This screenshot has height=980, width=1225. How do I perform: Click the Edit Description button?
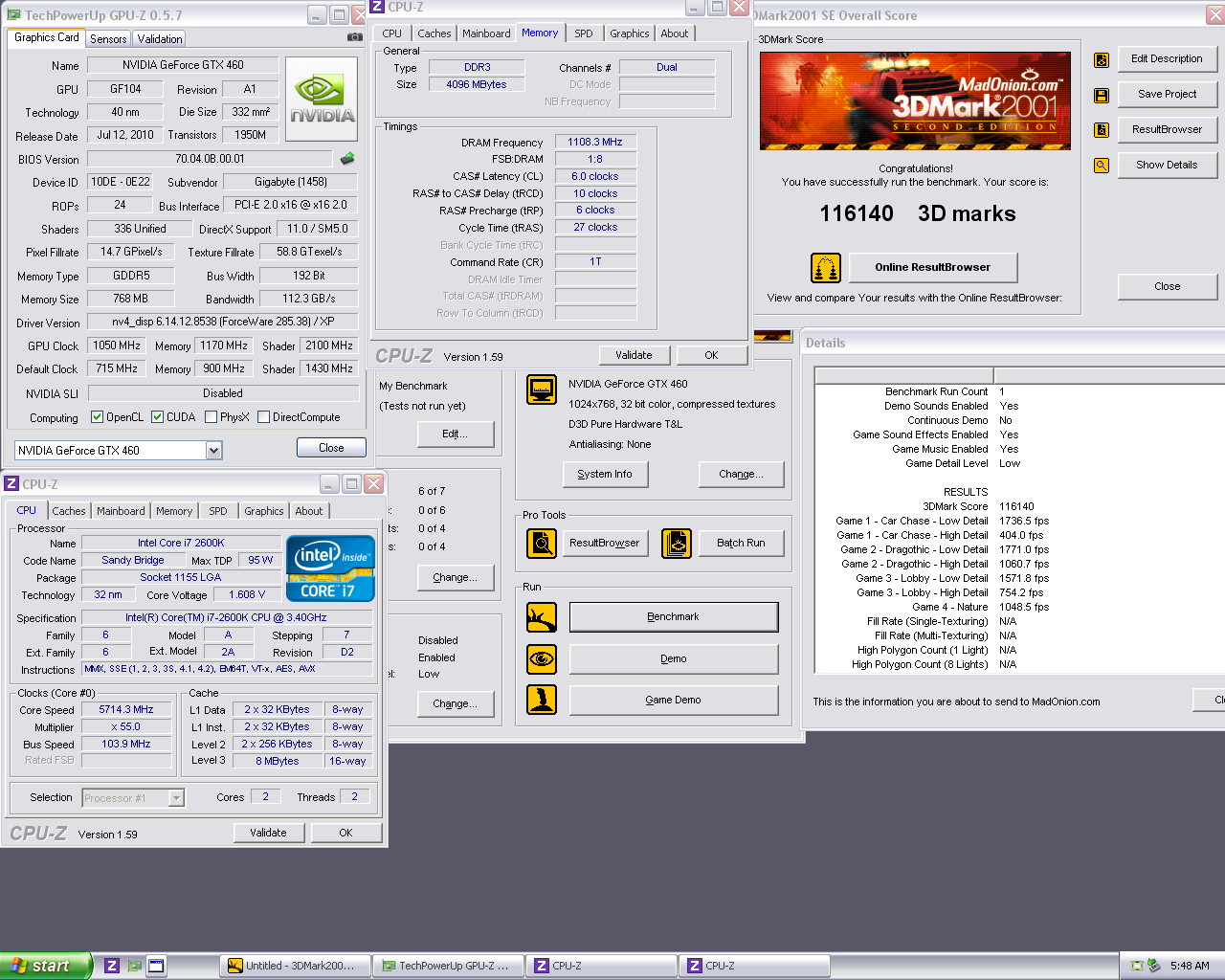(1167, 58)
